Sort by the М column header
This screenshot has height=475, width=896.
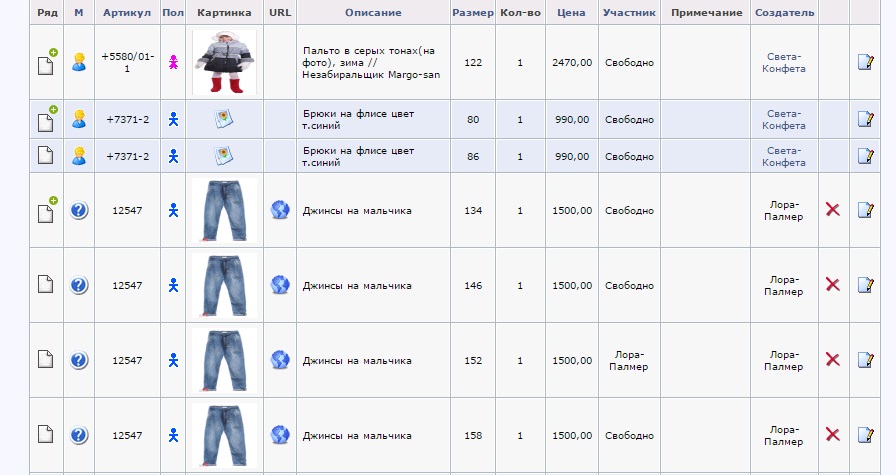79,13
